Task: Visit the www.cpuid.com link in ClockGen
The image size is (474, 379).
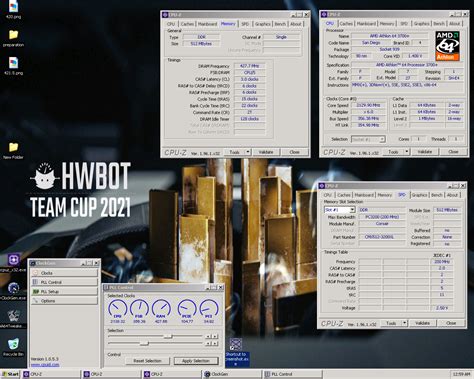Action: (45, 364)
